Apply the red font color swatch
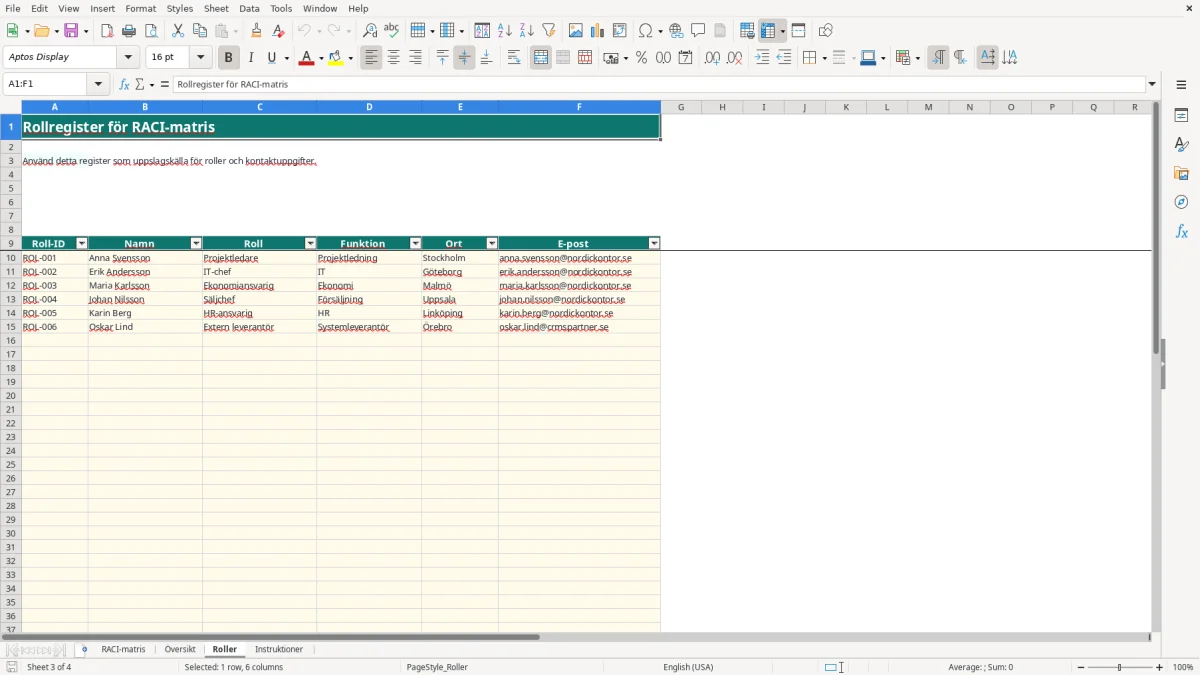 click(305, 58)
